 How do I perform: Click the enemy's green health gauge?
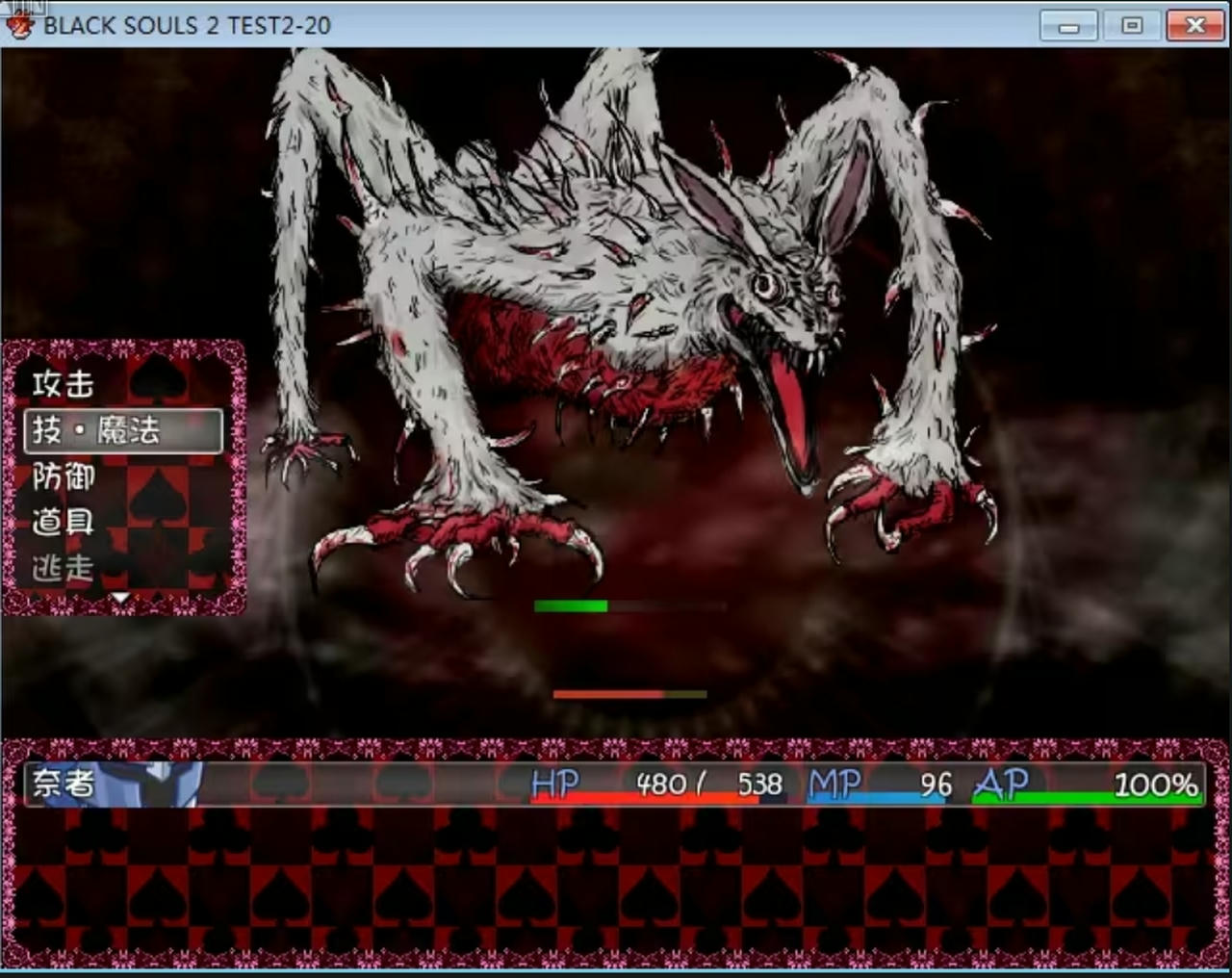(571, 606)
